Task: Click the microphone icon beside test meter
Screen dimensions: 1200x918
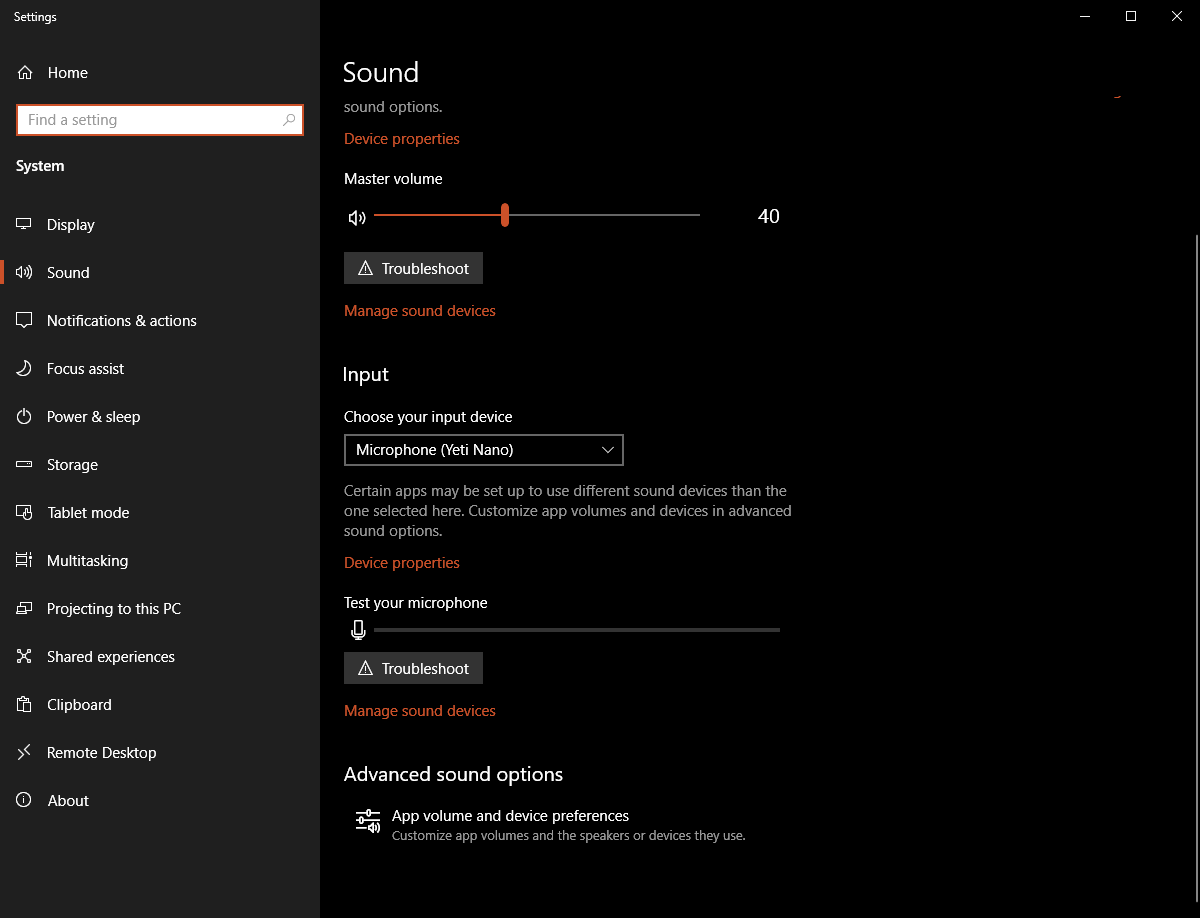Action: point(358,630)
